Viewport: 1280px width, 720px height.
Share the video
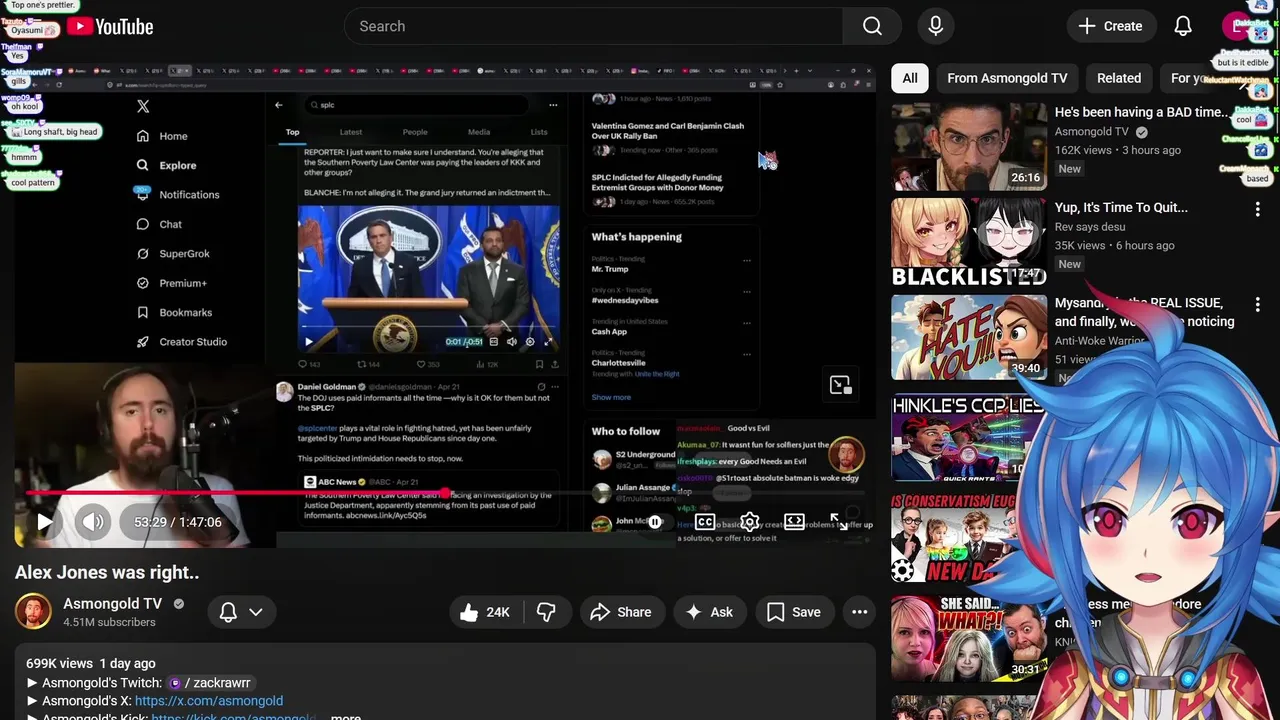[x=621, y=612]
